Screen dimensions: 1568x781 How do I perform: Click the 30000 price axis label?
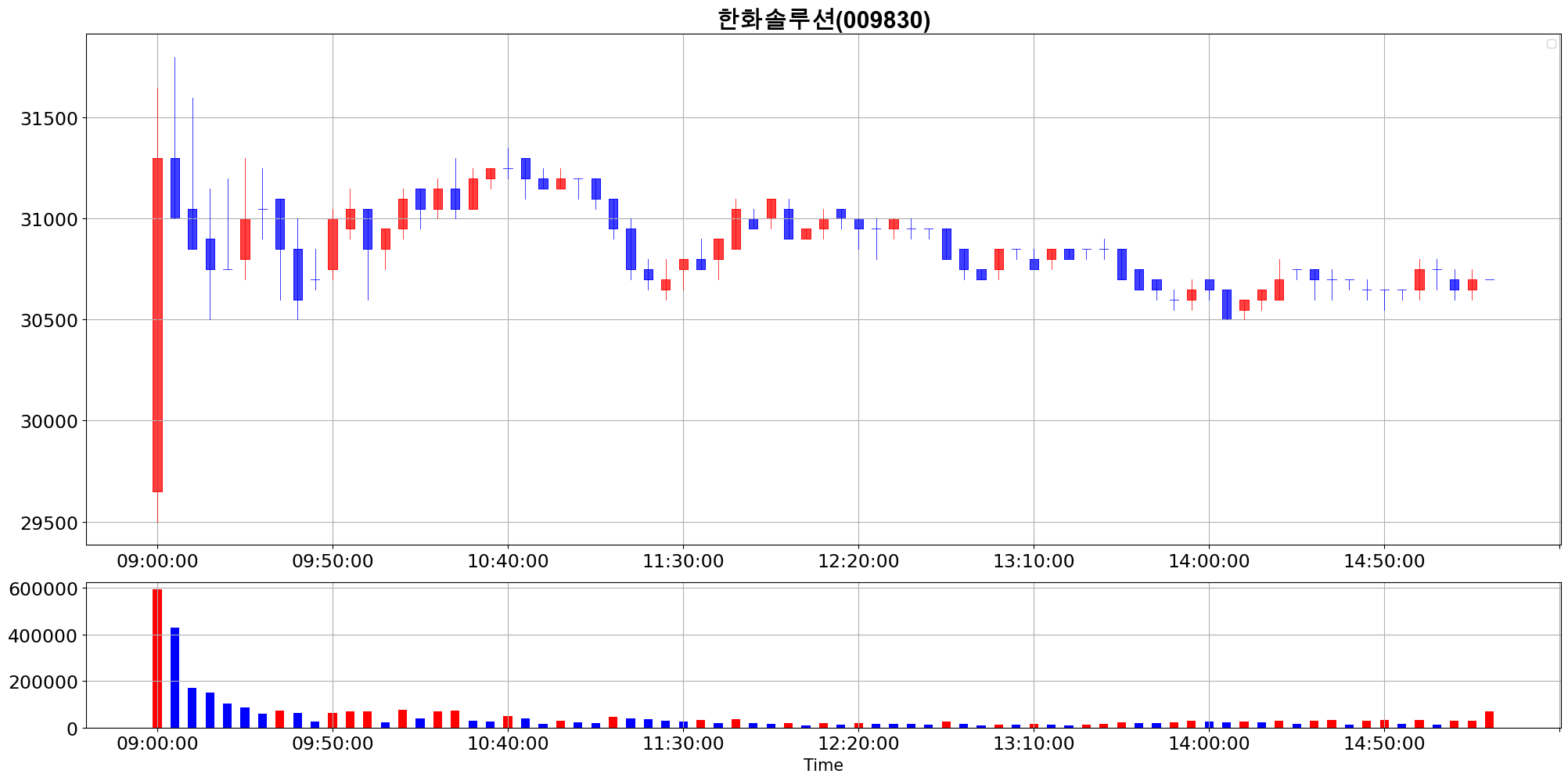click(49, 422)
